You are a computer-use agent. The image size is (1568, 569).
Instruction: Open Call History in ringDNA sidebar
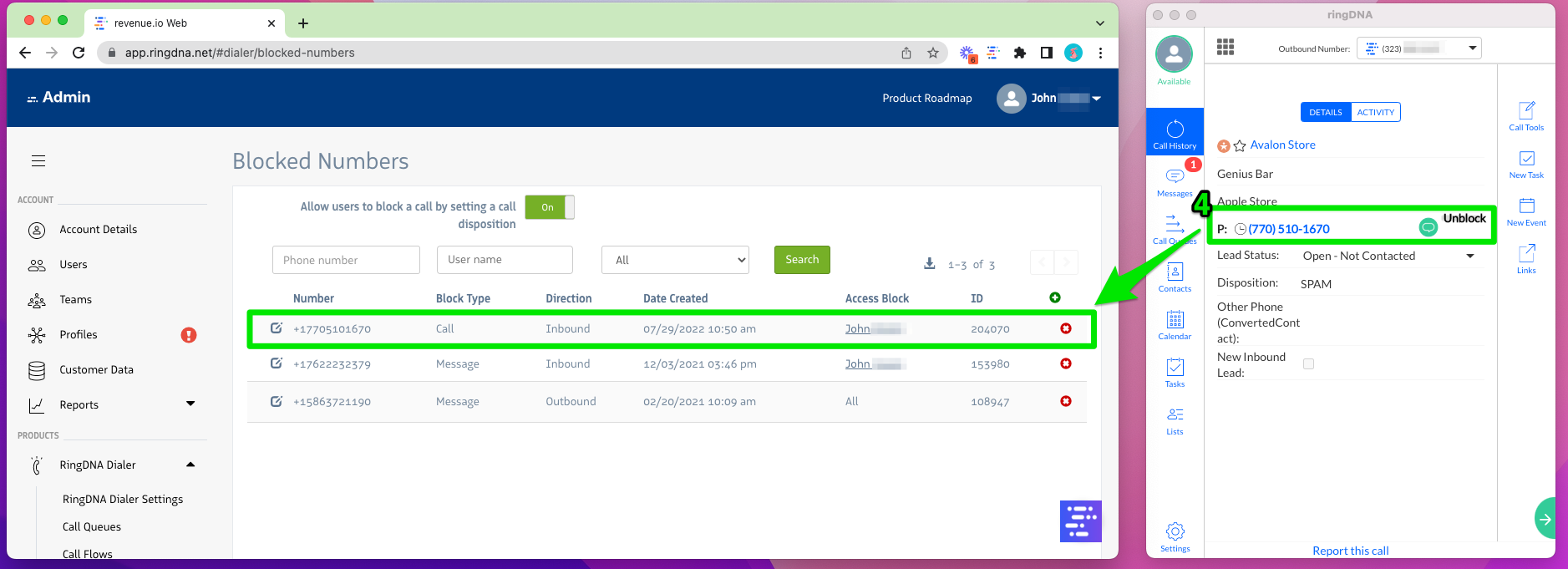coord(1175,132)
